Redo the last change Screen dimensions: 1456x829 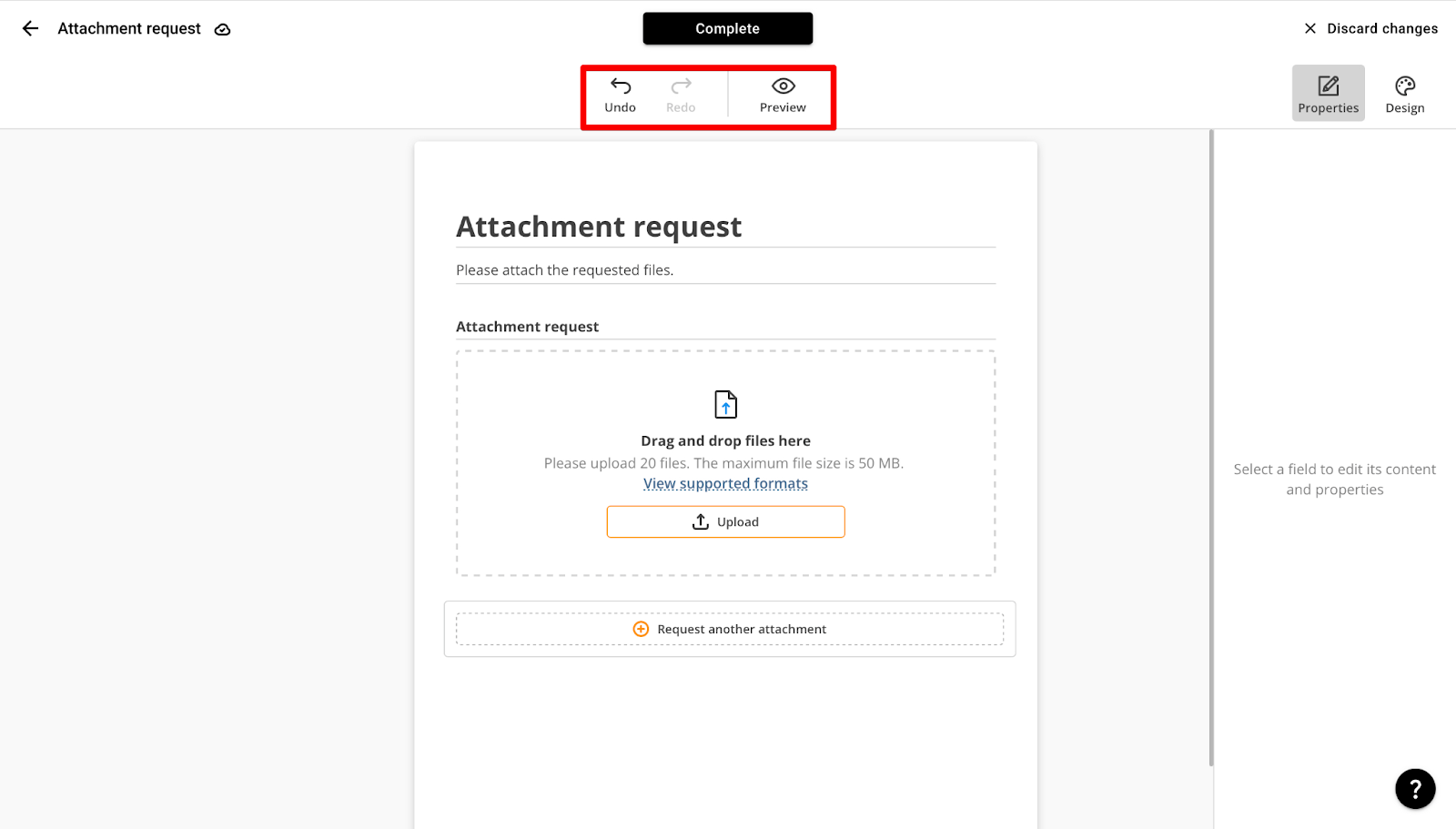point(681,94)
